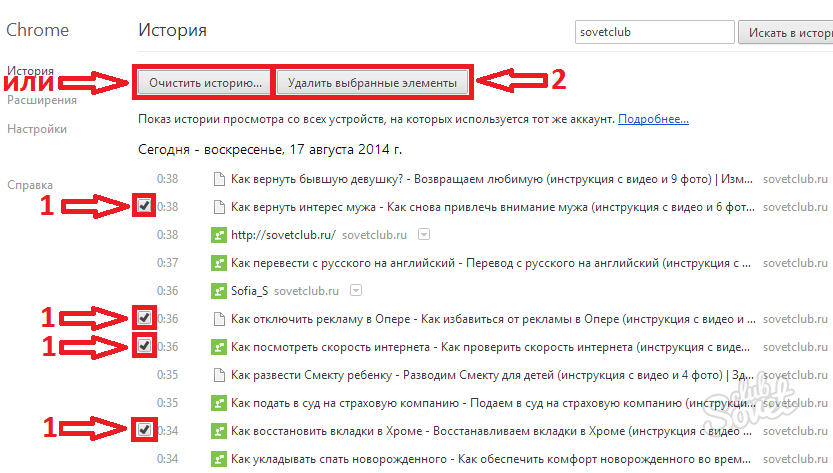Image resolution: width=833 pixels, height=473 pixels.
Task: Click green favicon beside Sofia_S entry
Action: pyautogui.click(x=219, y=291)
